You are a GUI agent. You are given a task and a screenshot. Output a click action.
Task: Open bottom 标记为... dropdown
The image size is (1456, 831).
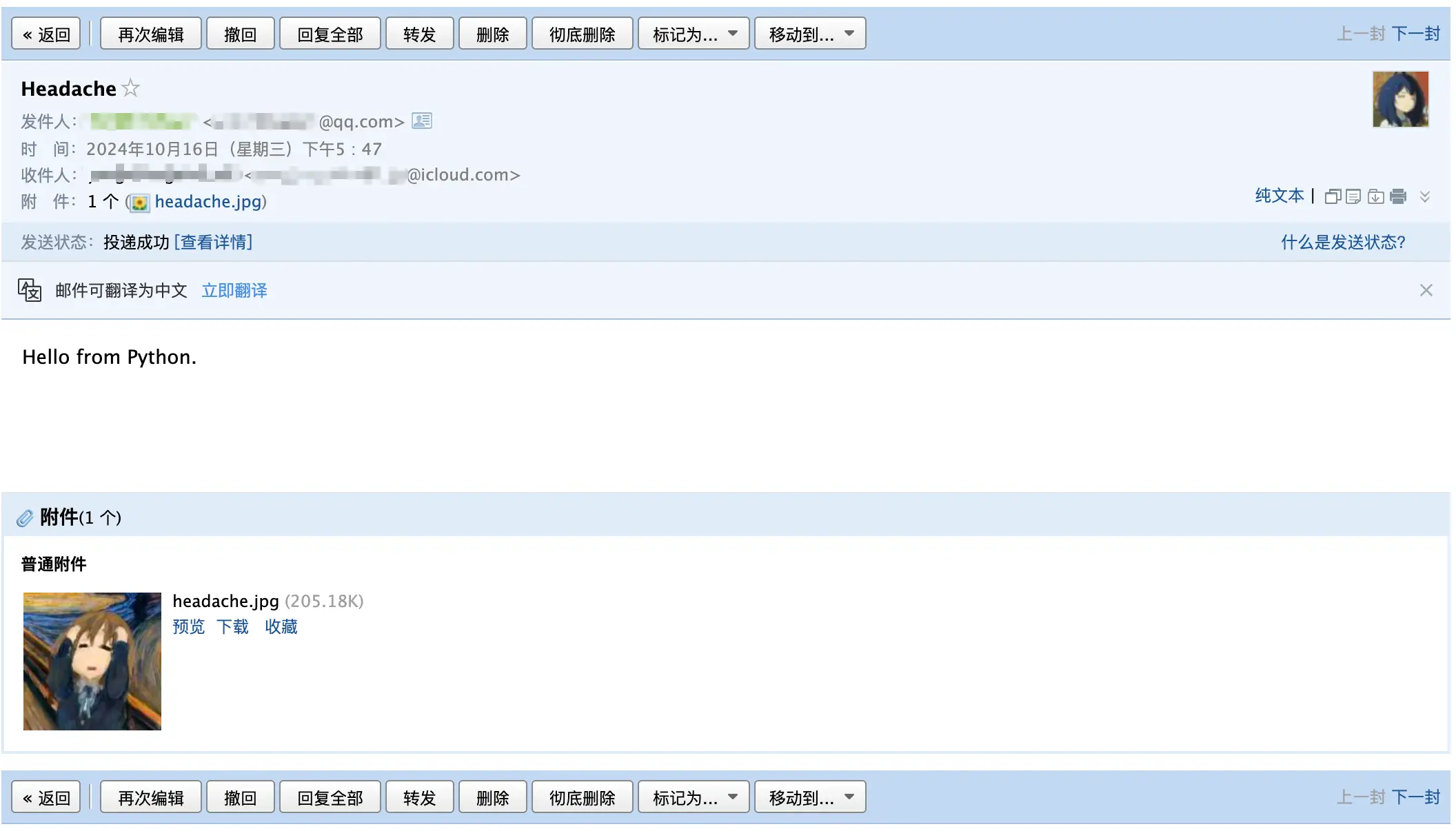(694, 797)
